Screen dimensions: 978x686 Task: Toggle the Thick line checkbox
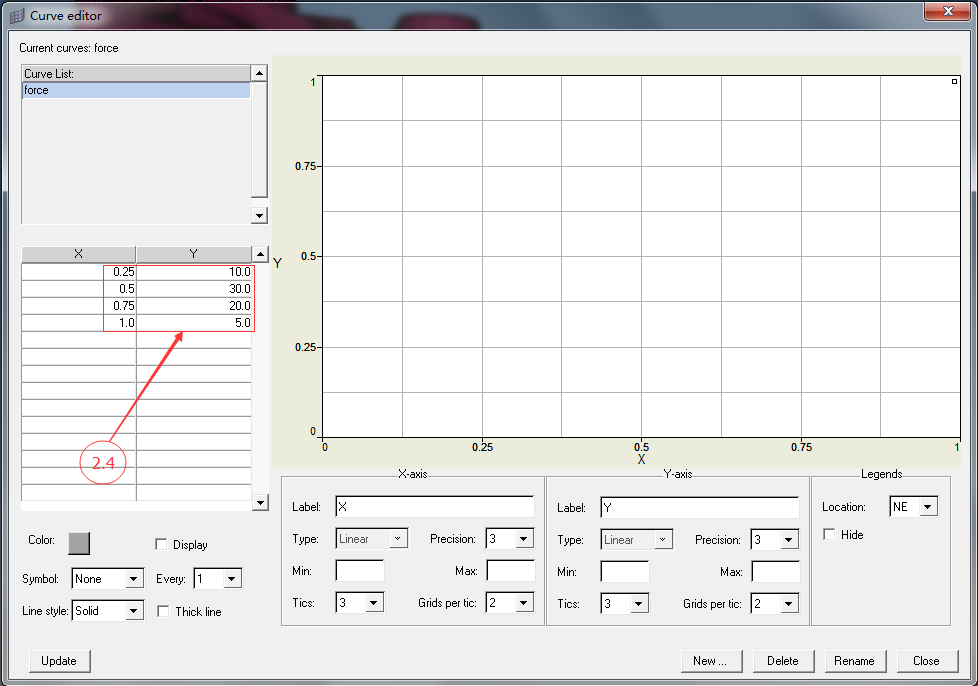pyautogui.click(x=163, y=611)
